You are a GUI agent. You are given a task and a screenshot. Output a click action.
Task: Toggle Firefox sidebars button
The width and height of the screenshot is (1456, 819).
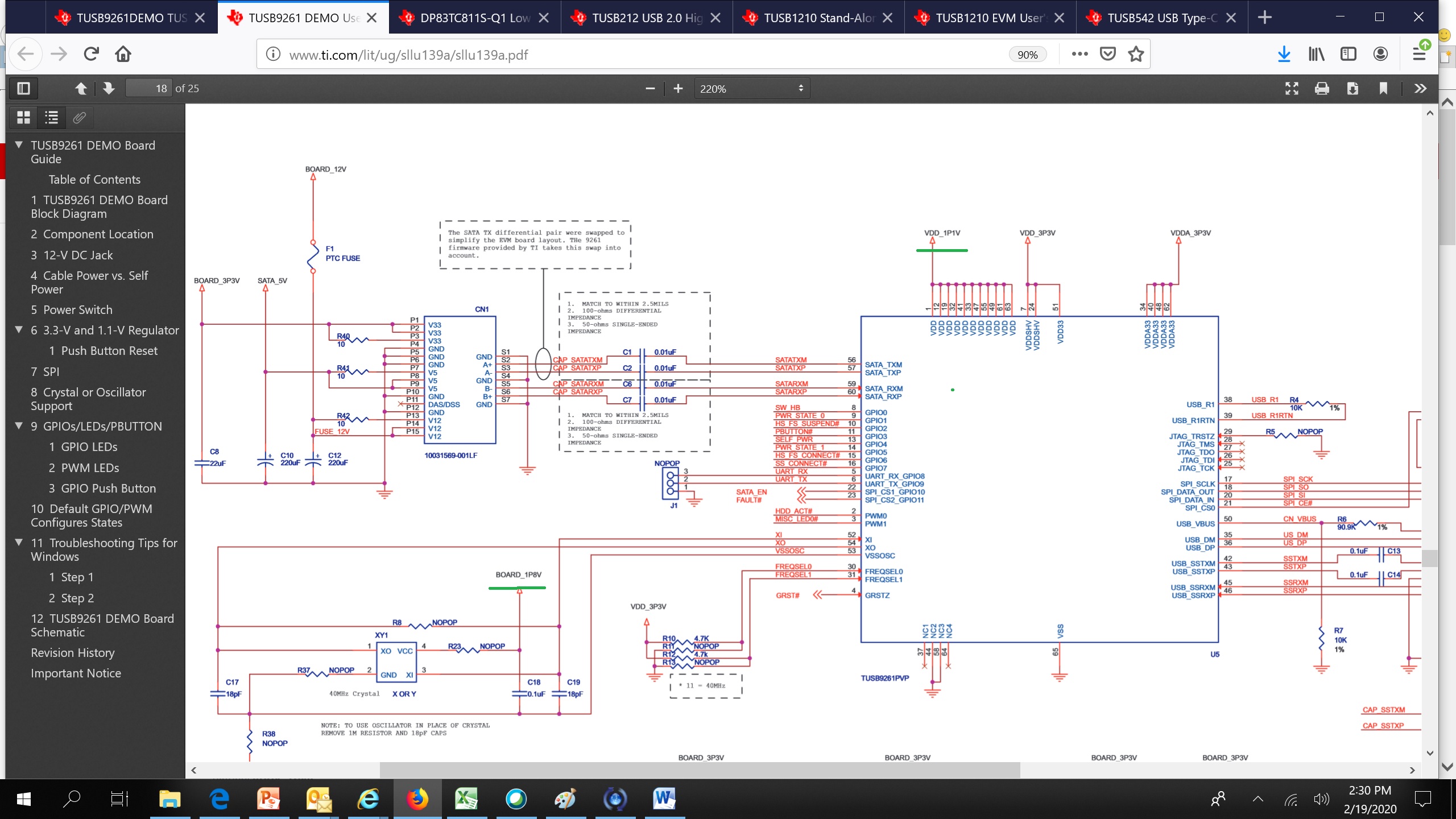1348,55
